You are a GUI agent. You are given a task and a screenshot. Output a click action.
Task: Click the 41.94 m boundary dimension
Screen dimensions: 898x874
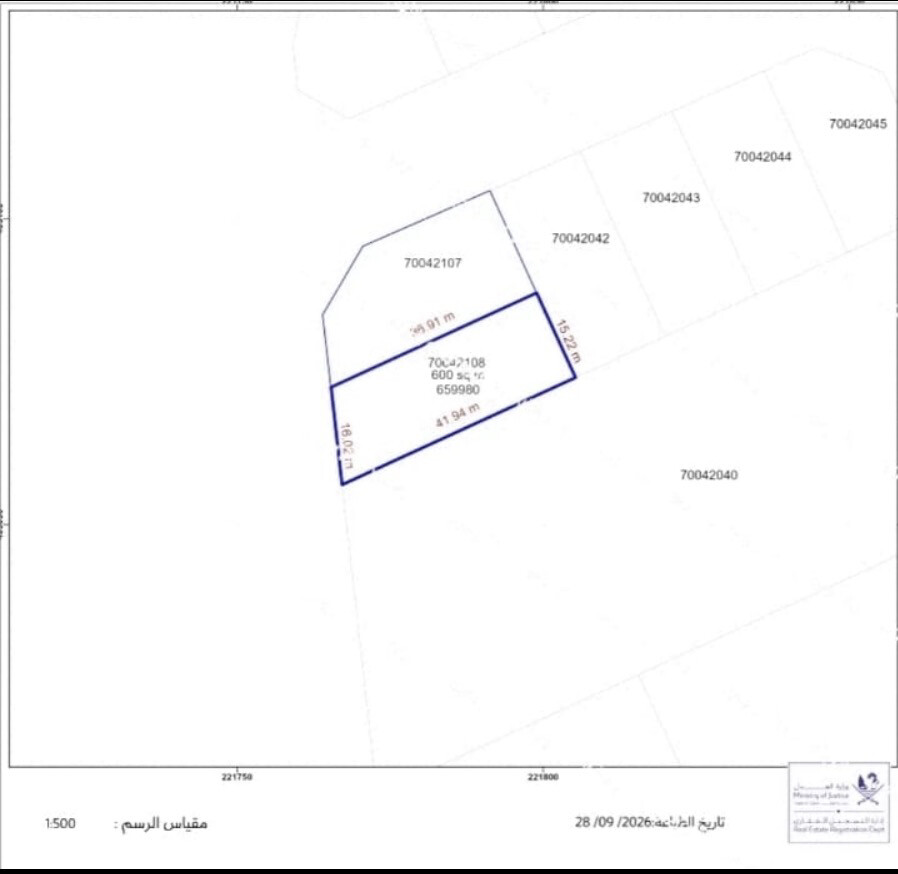pos(458,415)
